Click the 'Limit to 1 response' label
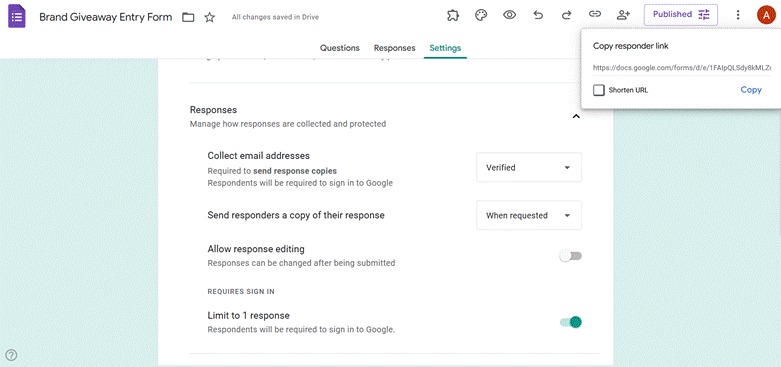 [249, 315]
